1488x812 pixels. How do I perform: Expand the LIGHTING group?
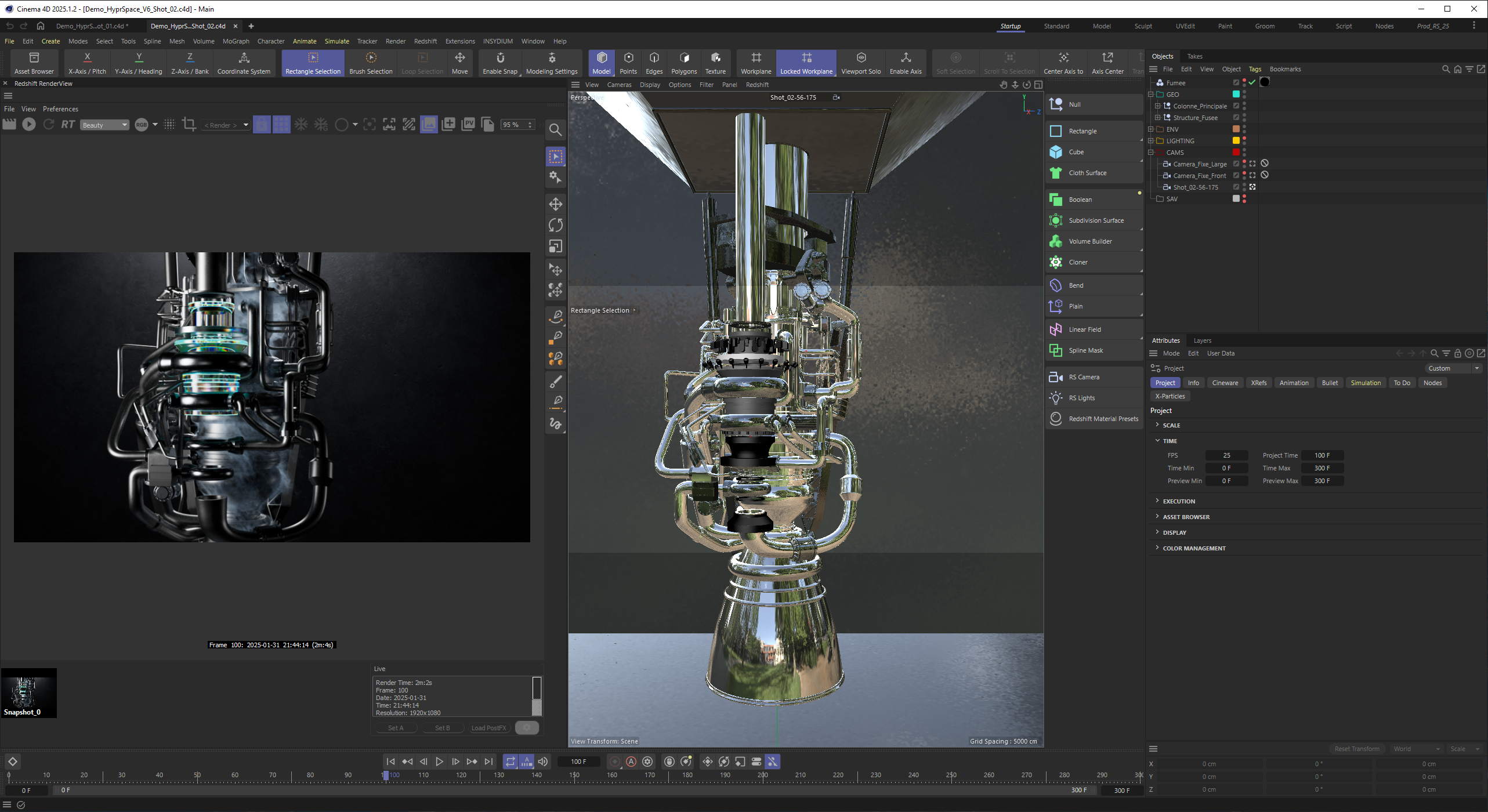(x=1151, y=141)
